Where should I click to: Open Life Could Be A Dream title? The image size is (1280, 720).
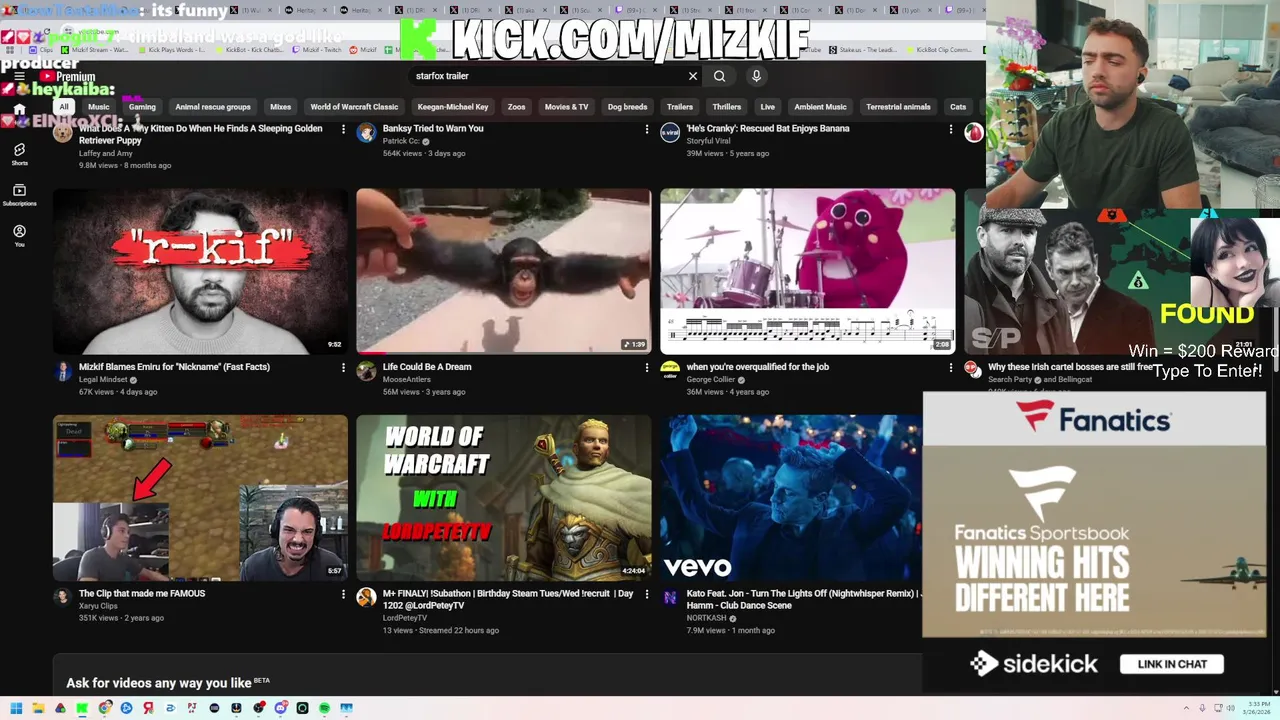click(x=427, y=367)
